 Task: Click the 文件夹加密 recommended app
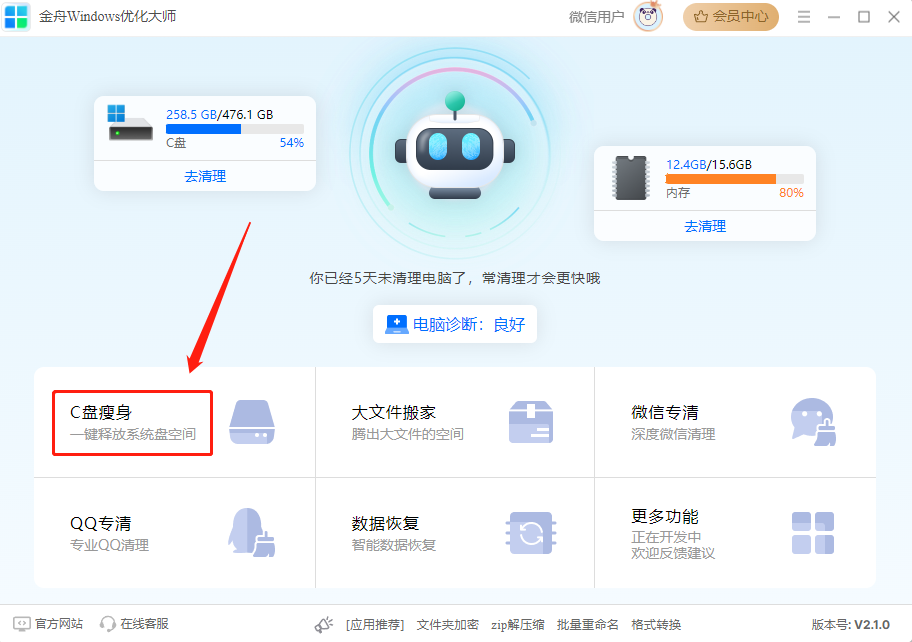447,624
